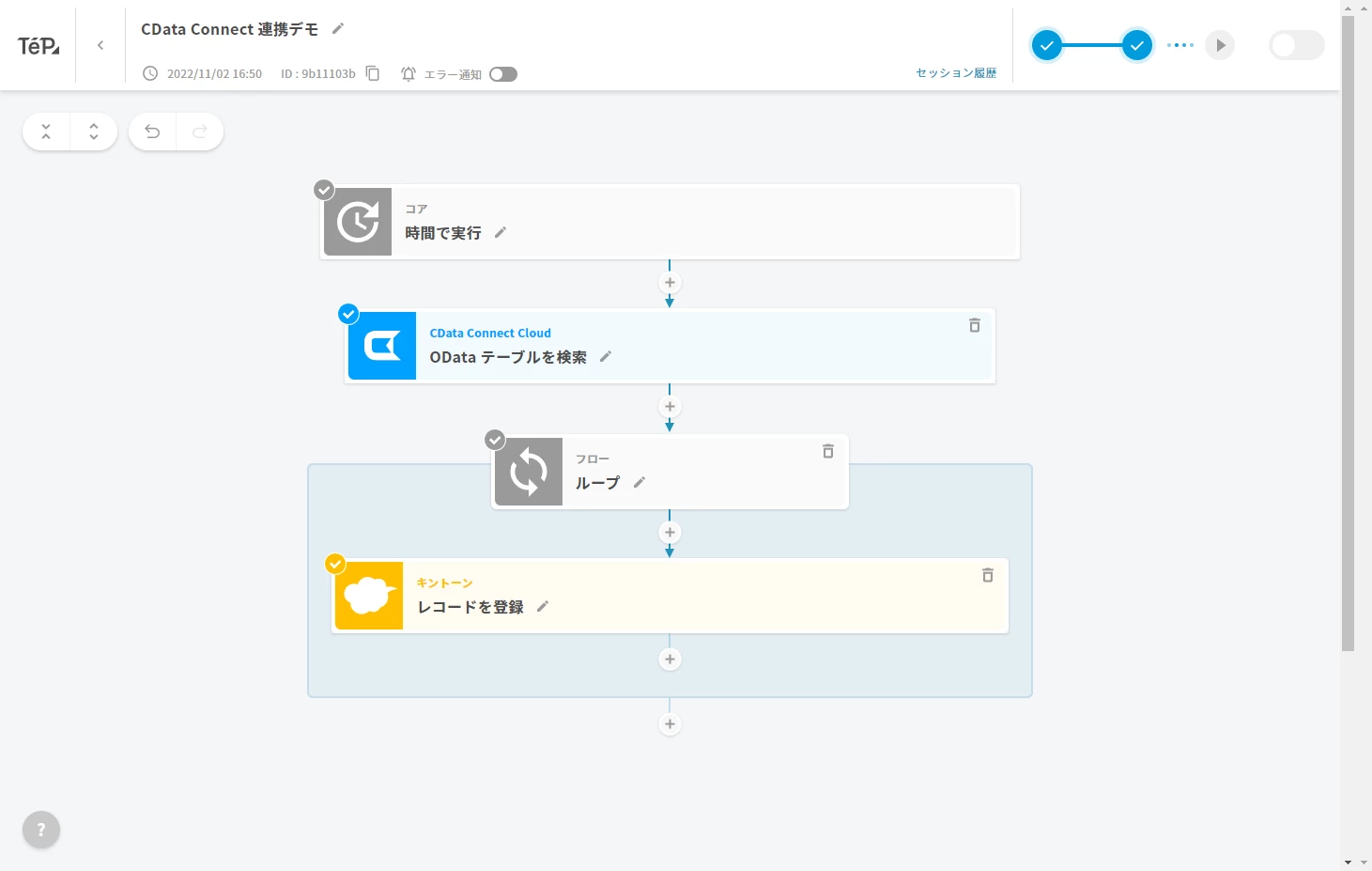This screenshot has width=1372, height=871.
Task: Expand all nodes
Action: tap(94, 132)
